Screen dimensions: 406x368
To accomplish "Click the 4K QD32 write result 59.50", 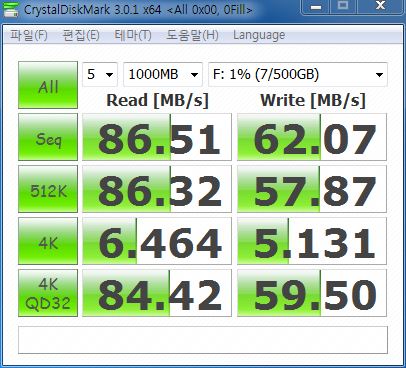I will click(312, 293).
